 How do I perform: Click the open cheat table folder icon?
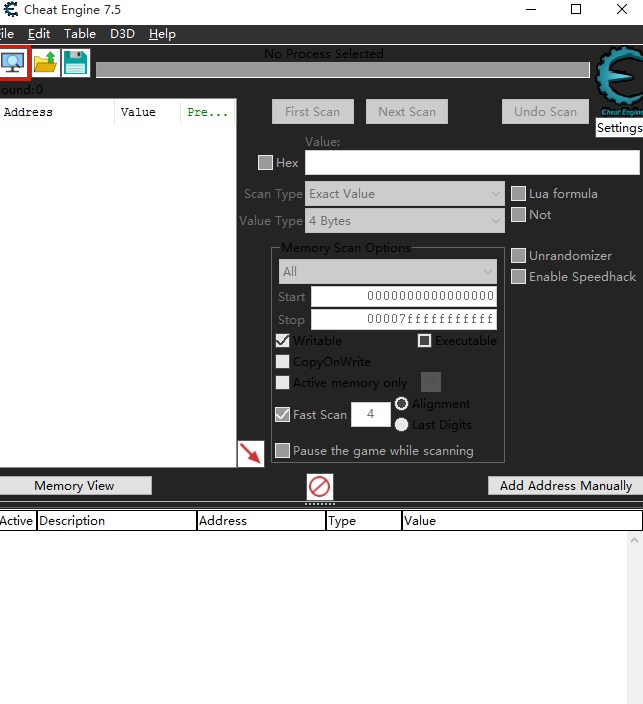pos(45,63)
